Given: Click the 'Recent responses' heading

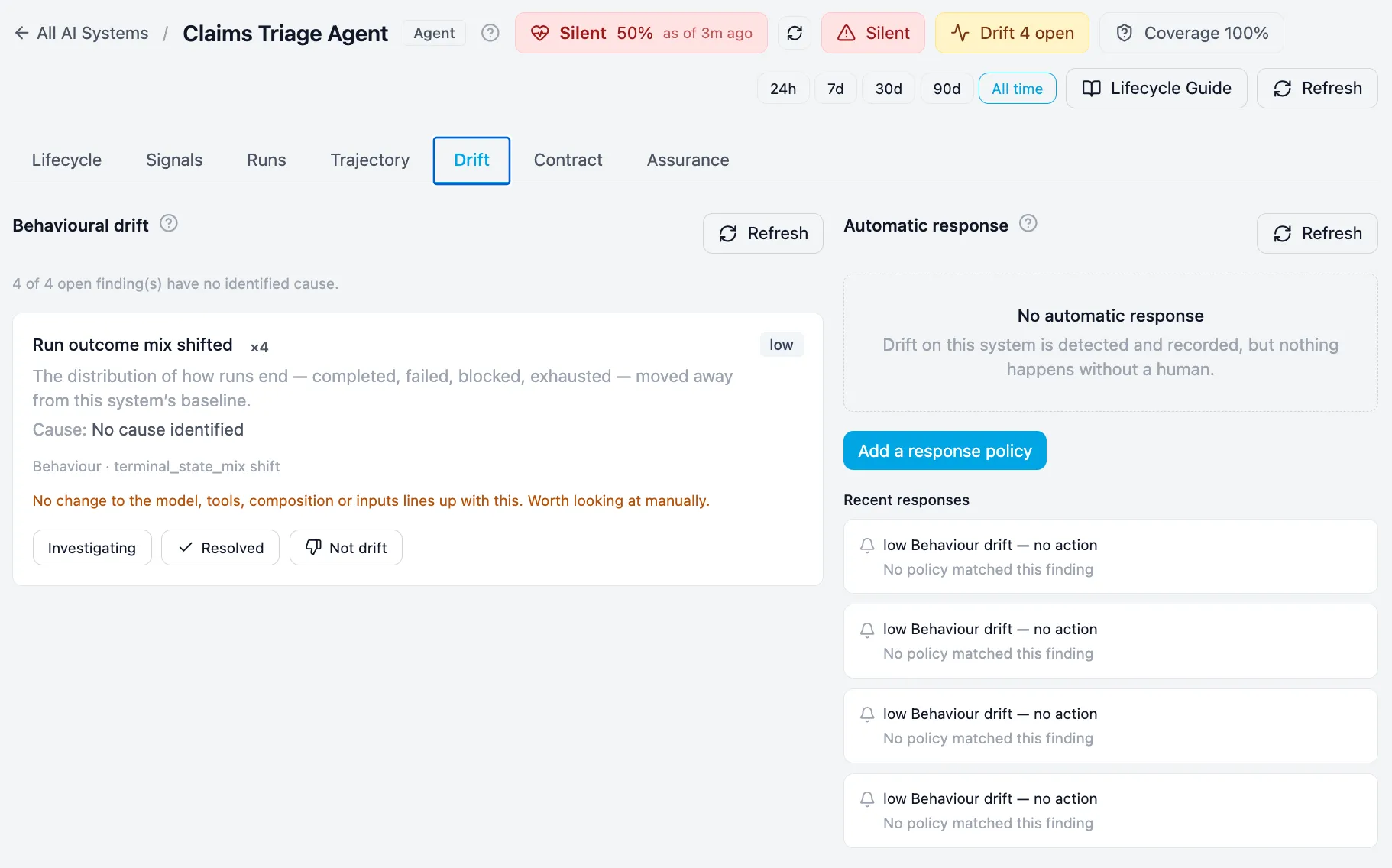Looking at the screenshot, I should point(906,500).
